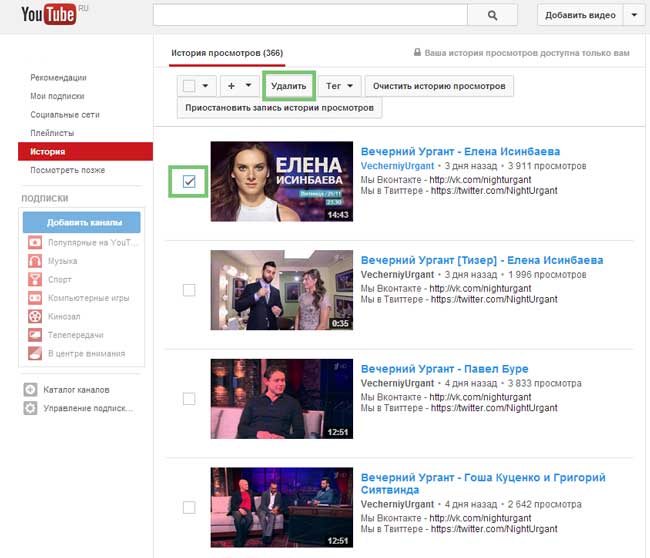The height and width of the screenshot is (558, 650).
Task: Click the Управление подписками gear icon
Action: 30,408
